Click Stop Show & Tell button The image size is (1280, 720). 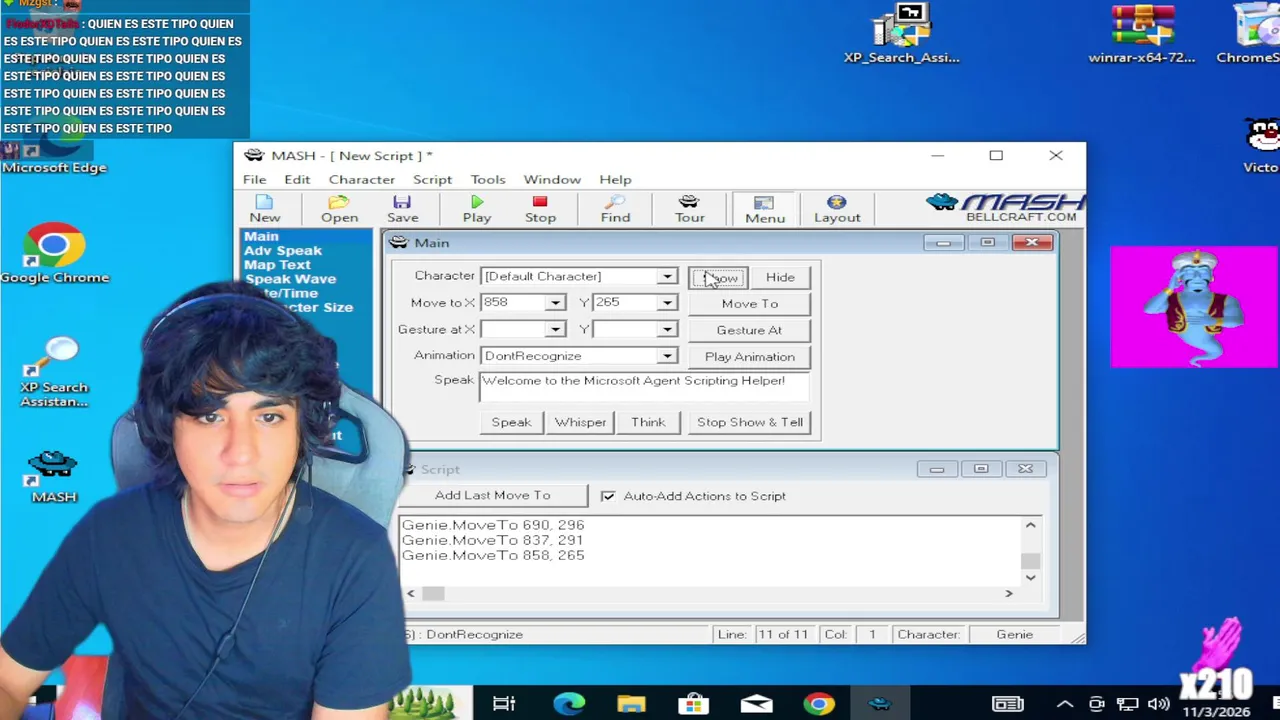(x=750, y=422)
